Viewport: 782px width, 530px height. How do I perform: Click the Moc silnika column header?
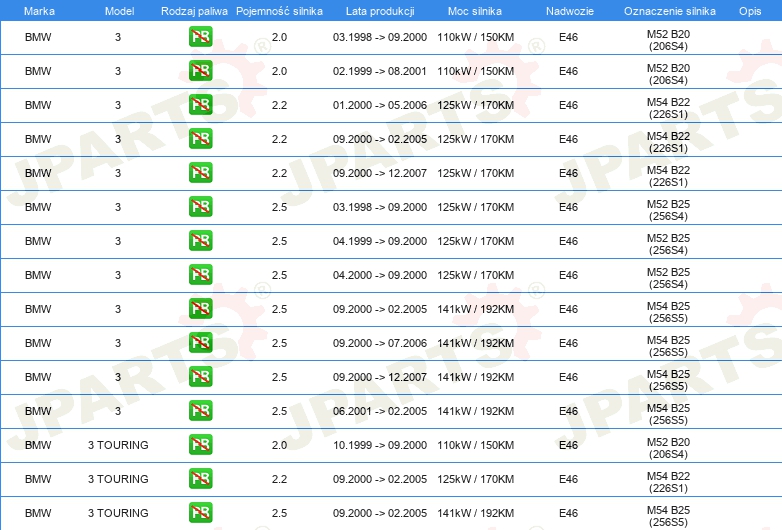475,11
